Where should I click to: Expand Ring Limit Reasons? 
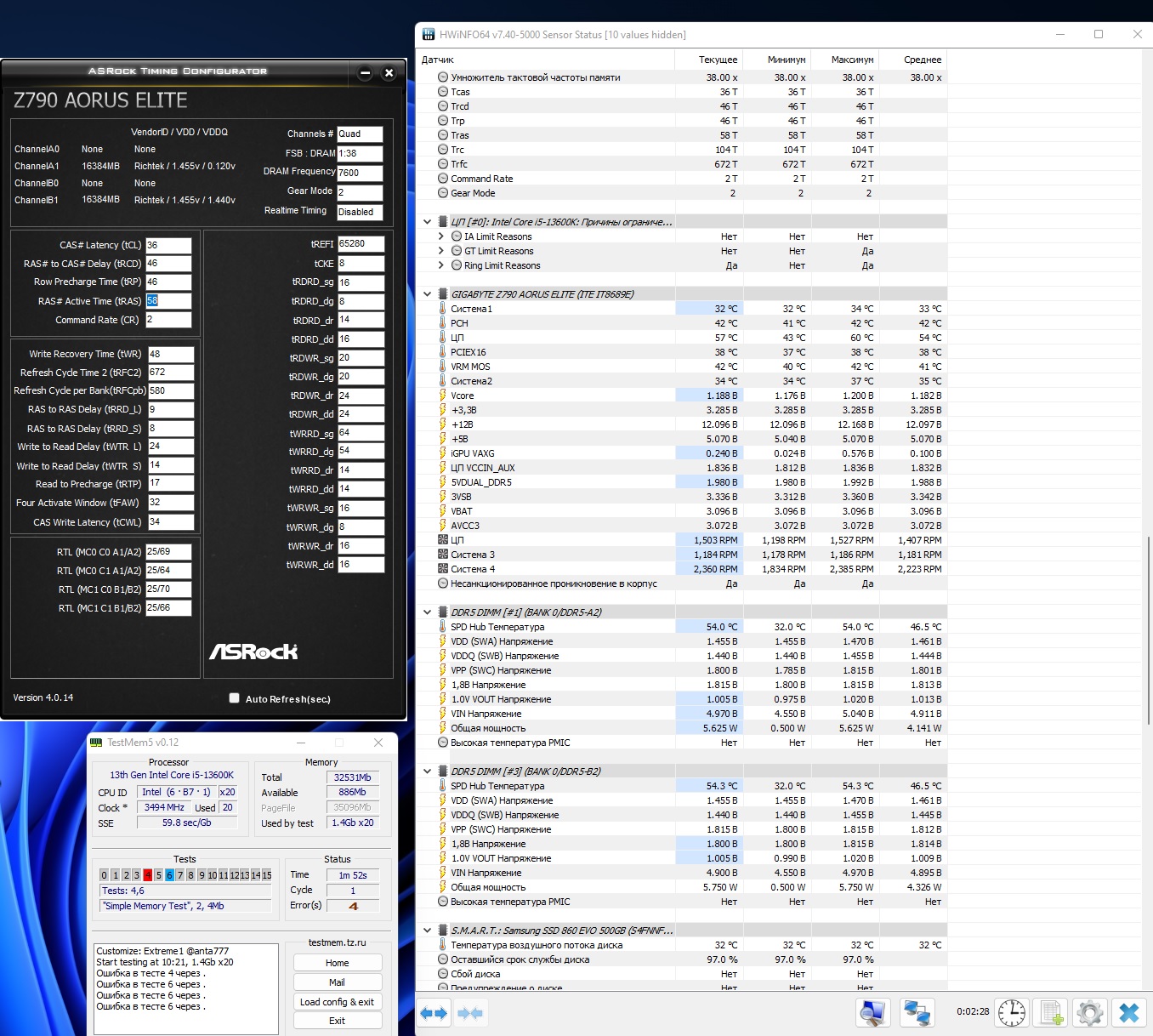[x=440, y=265]
